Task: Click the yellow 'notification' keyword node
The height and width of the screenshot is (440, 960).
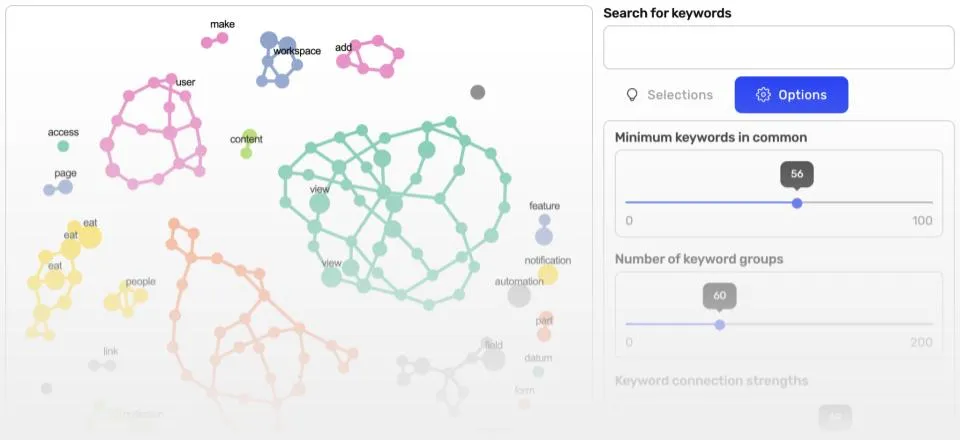Action: point(548,275)
